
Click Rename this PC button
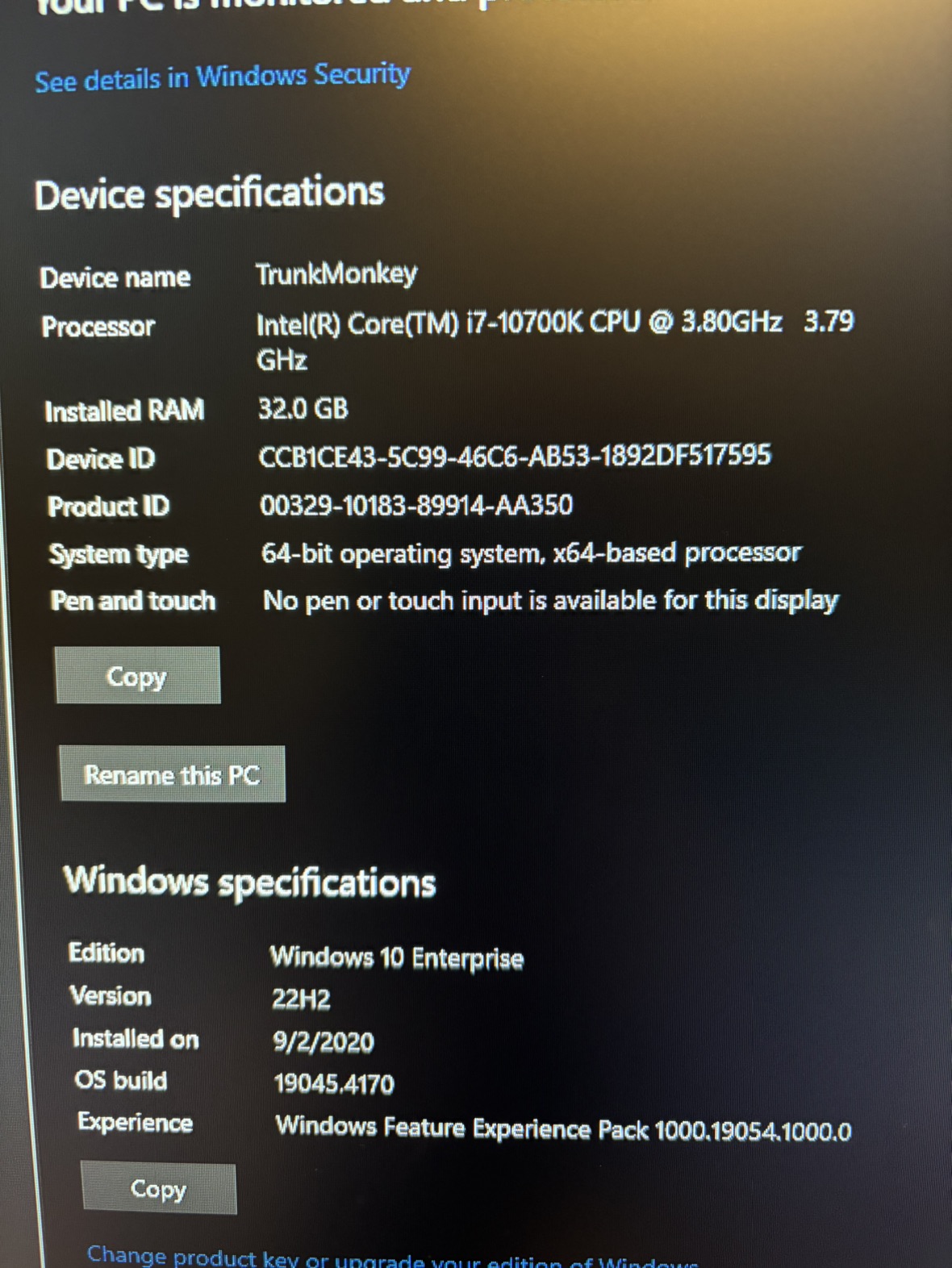(172, 774)
